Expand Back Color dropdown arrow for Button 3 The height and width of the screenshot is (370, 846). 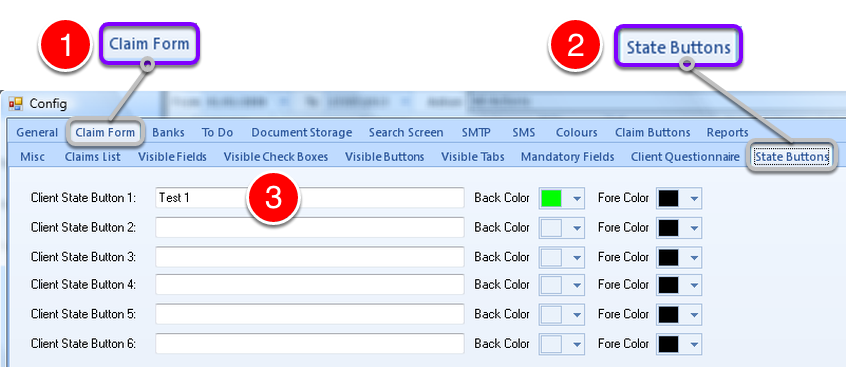click(x=577, y=258)
